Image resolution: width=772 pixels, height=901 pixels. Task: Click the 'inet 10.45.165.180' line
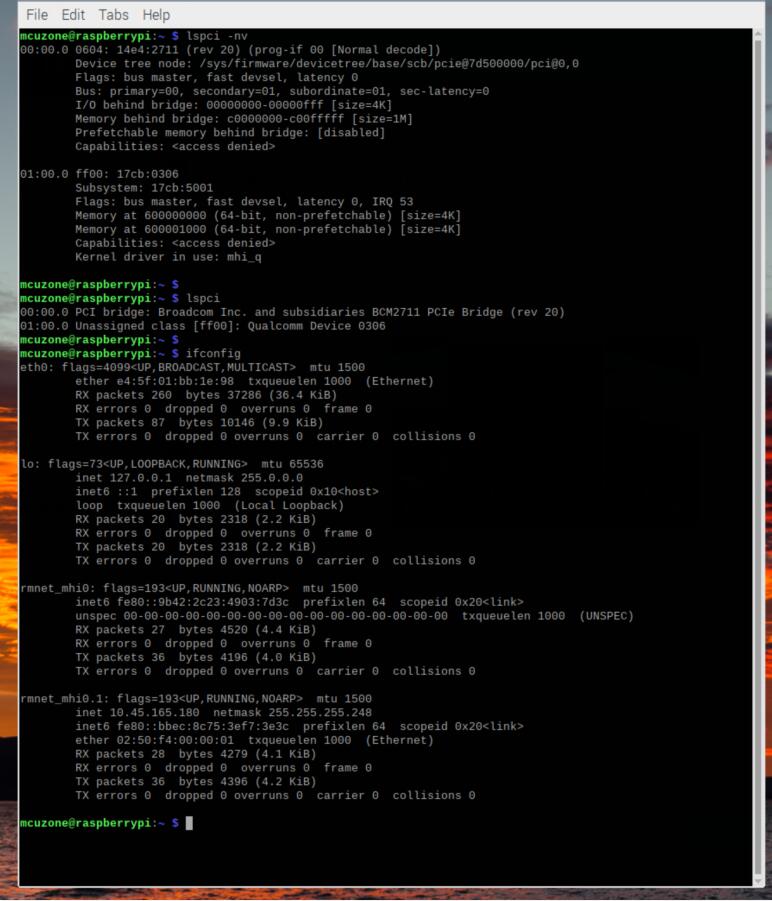click(223, 712)
